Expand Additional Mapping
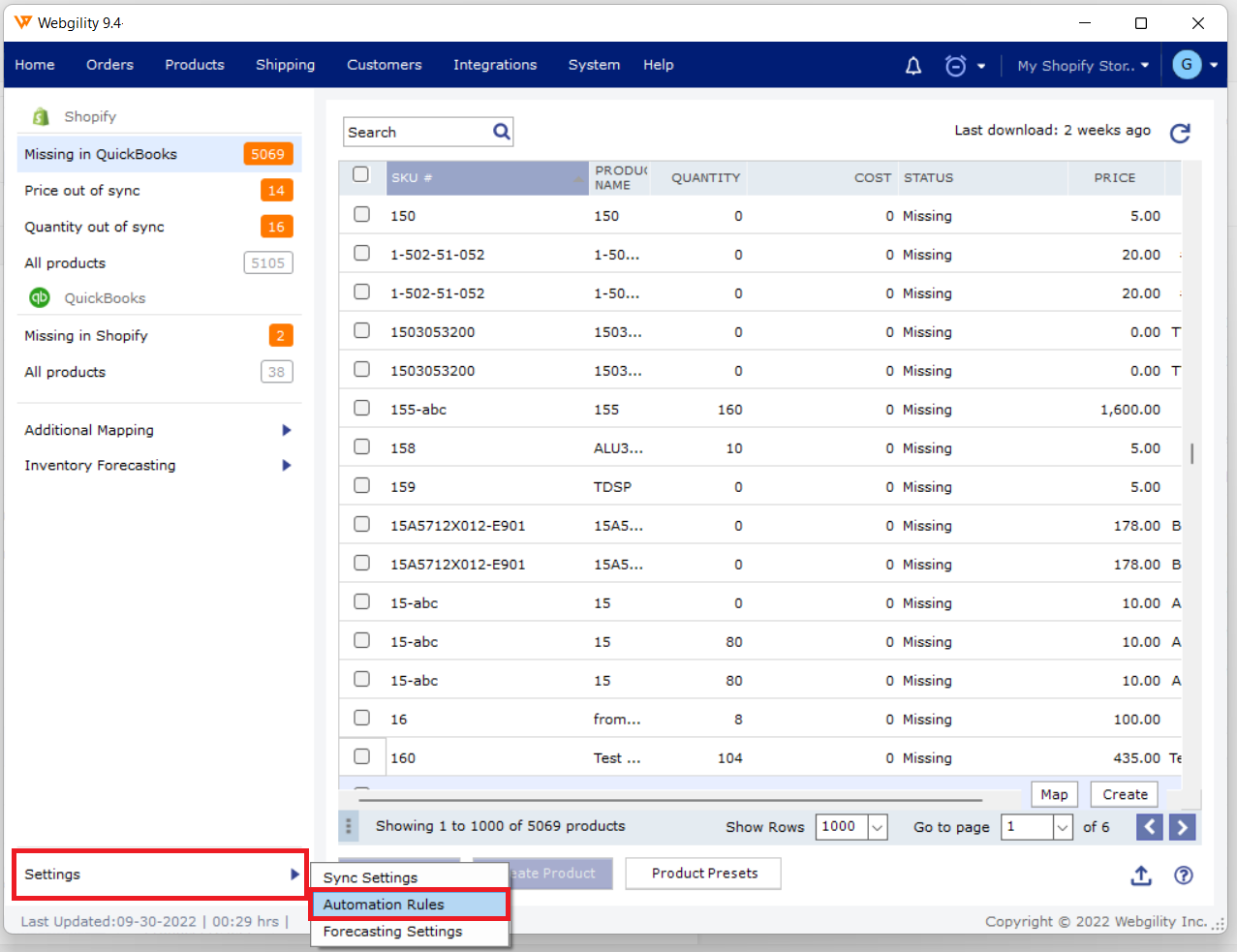 [x=287, y=430]
